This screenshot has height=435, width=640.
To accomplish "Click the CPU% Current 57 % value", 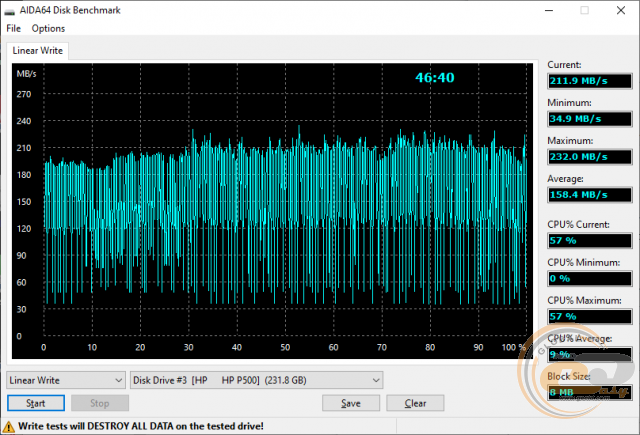I will coord(590,240).
